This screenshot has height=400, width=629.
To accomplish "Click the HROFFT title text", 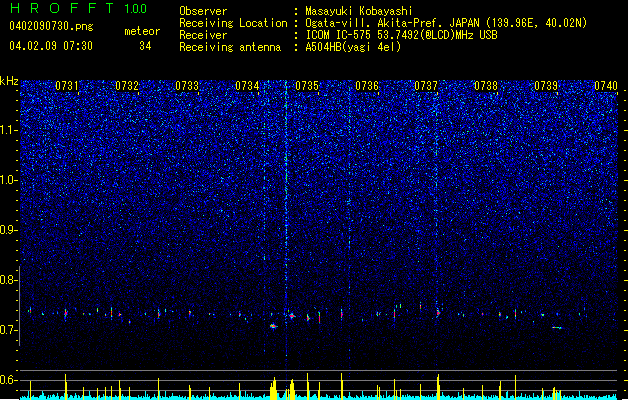I will (61, 8).
